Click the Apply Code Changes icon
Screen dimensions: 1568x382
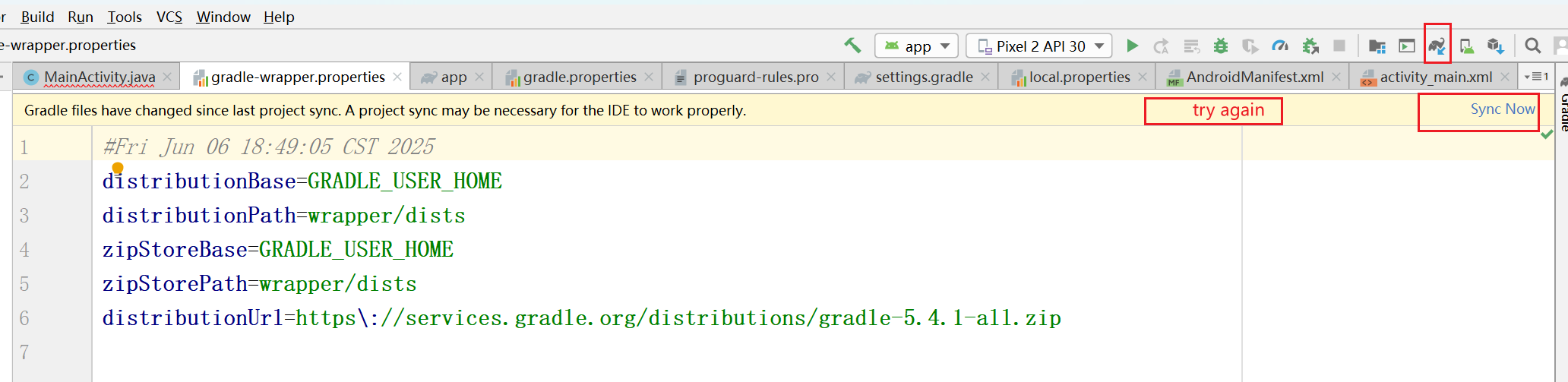coord(1191,46)
